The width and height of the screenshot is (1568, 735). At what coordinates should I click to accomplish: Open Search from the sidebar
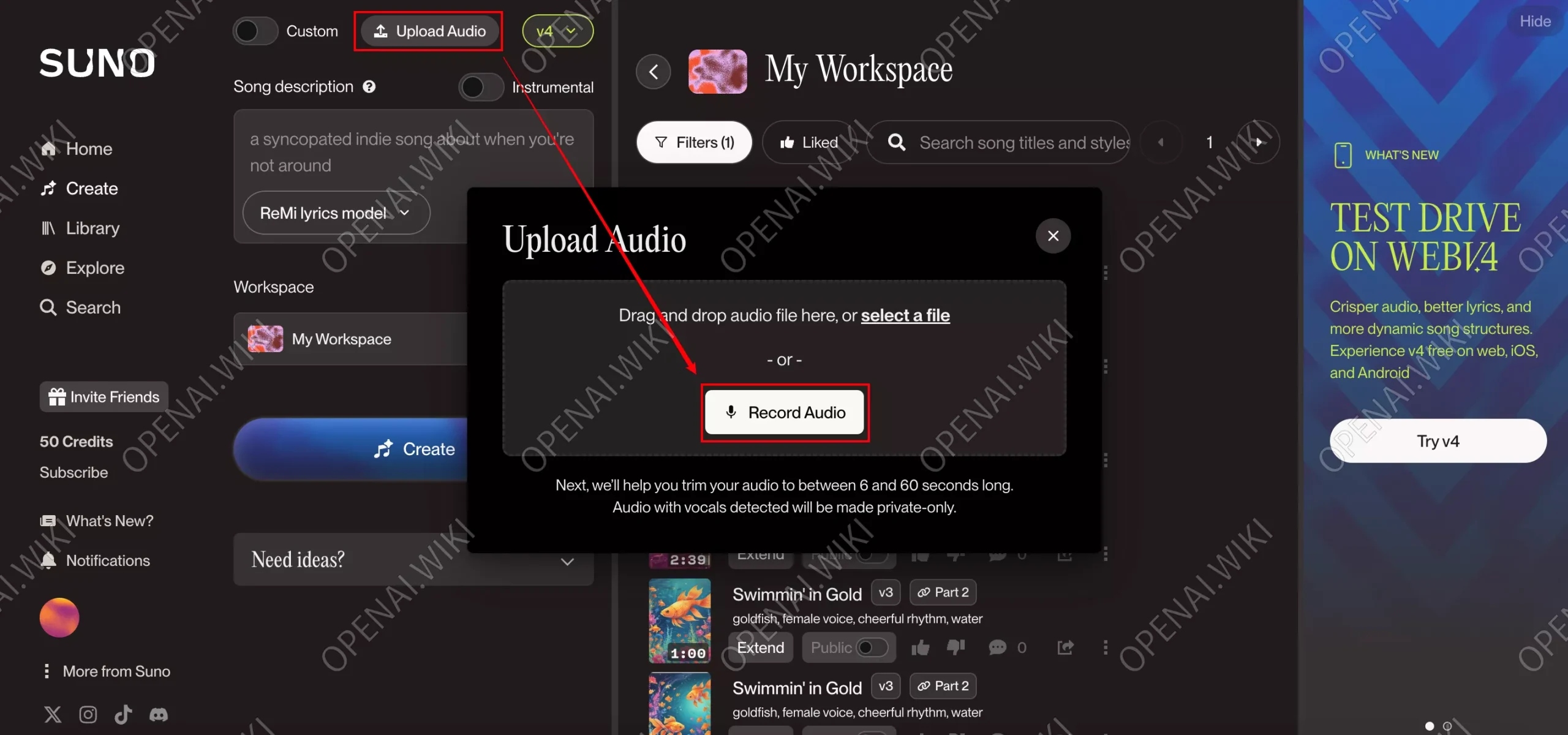(80, 307)
